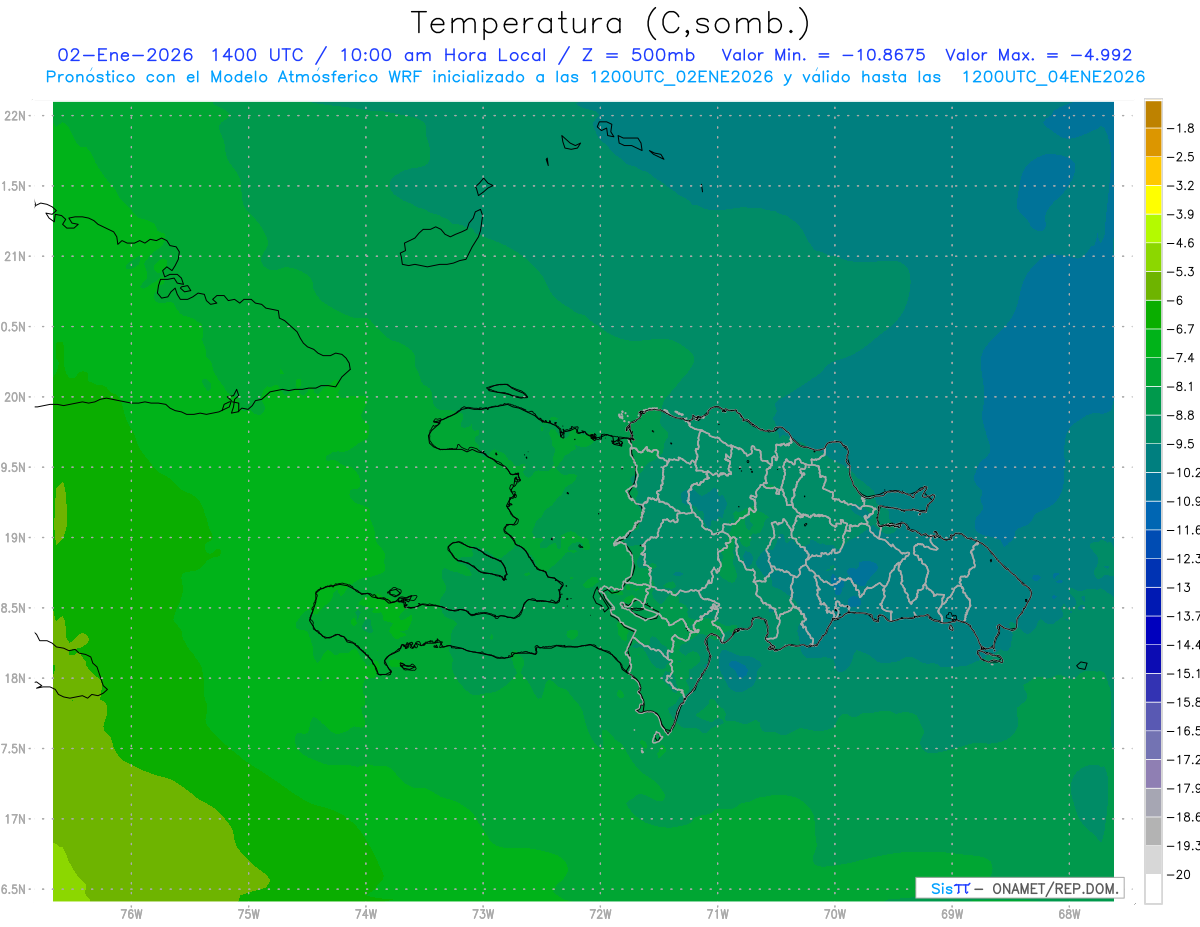Click the '19N' latitude label
Image resolution: width=1200 pixels, height=927 pixels.
click(15, 538)
